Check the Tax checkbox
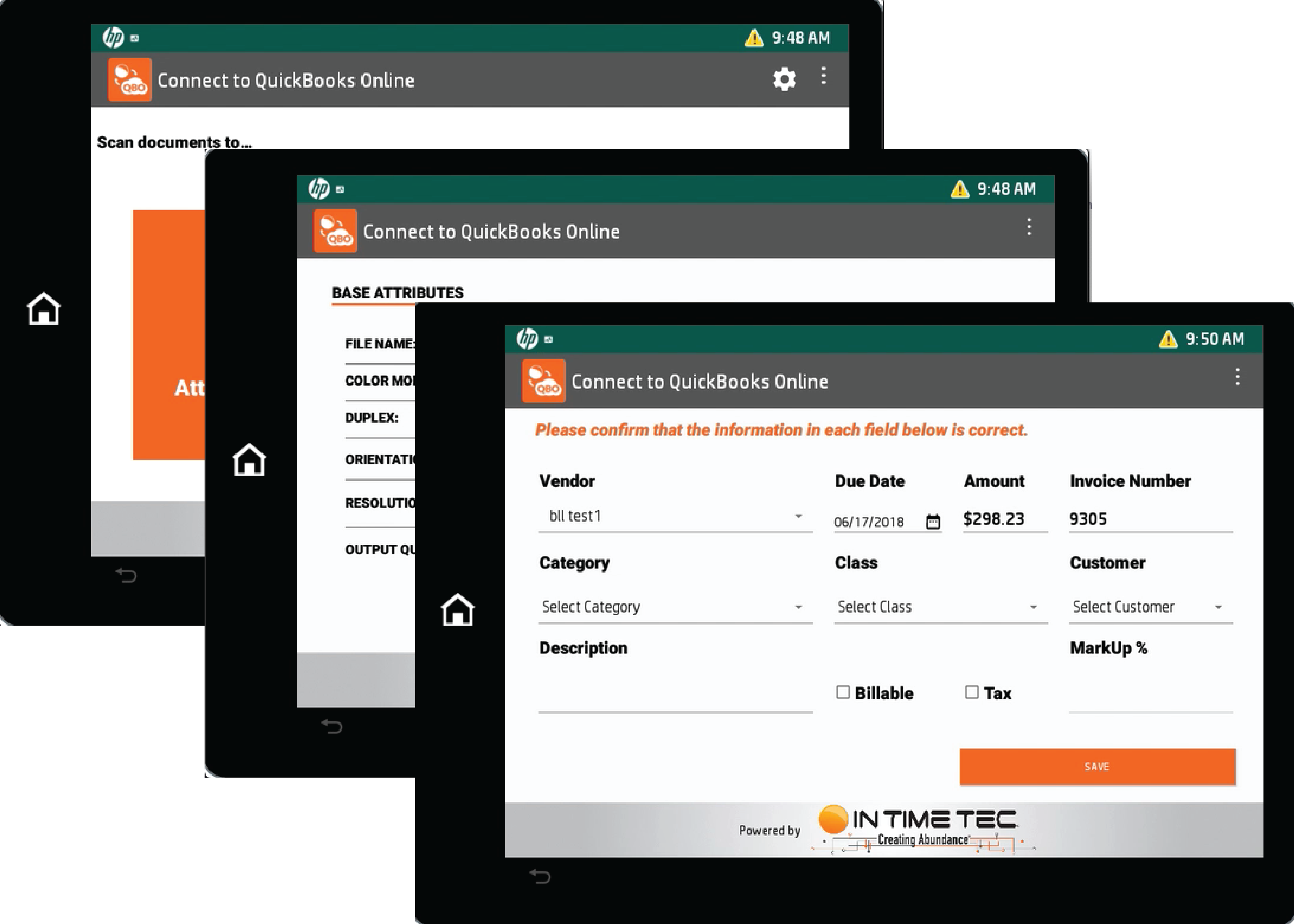 (972, 692)
